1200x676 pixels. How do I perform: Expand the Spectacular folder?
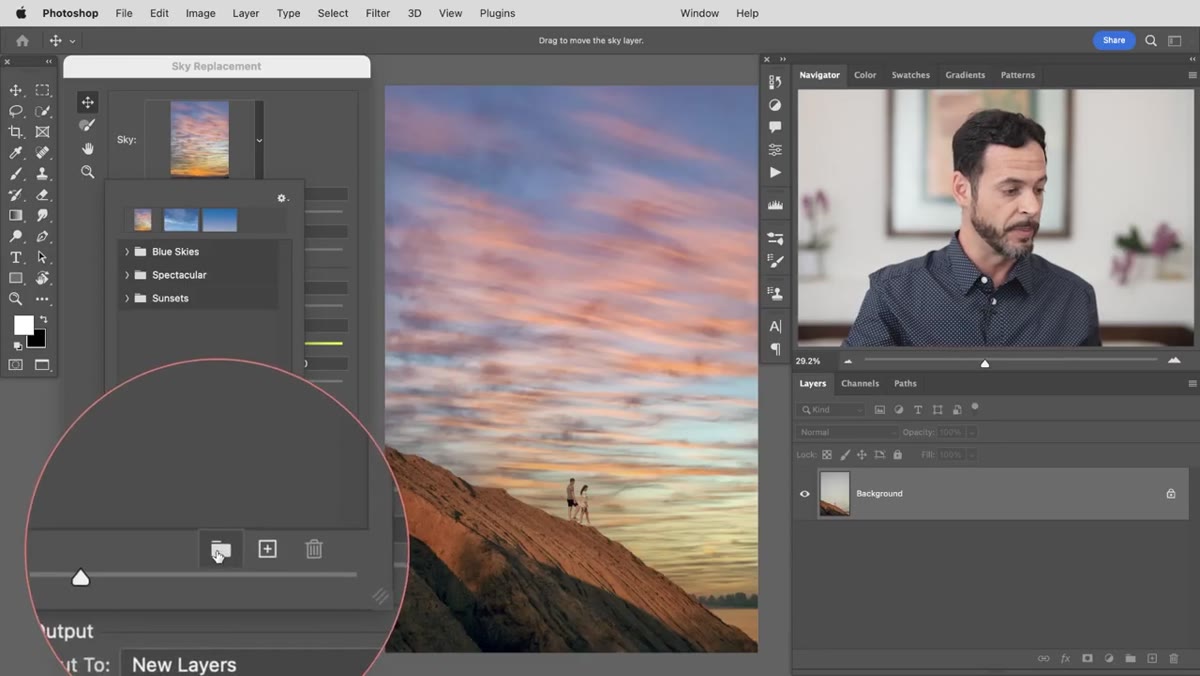click(x=127, y=275)
